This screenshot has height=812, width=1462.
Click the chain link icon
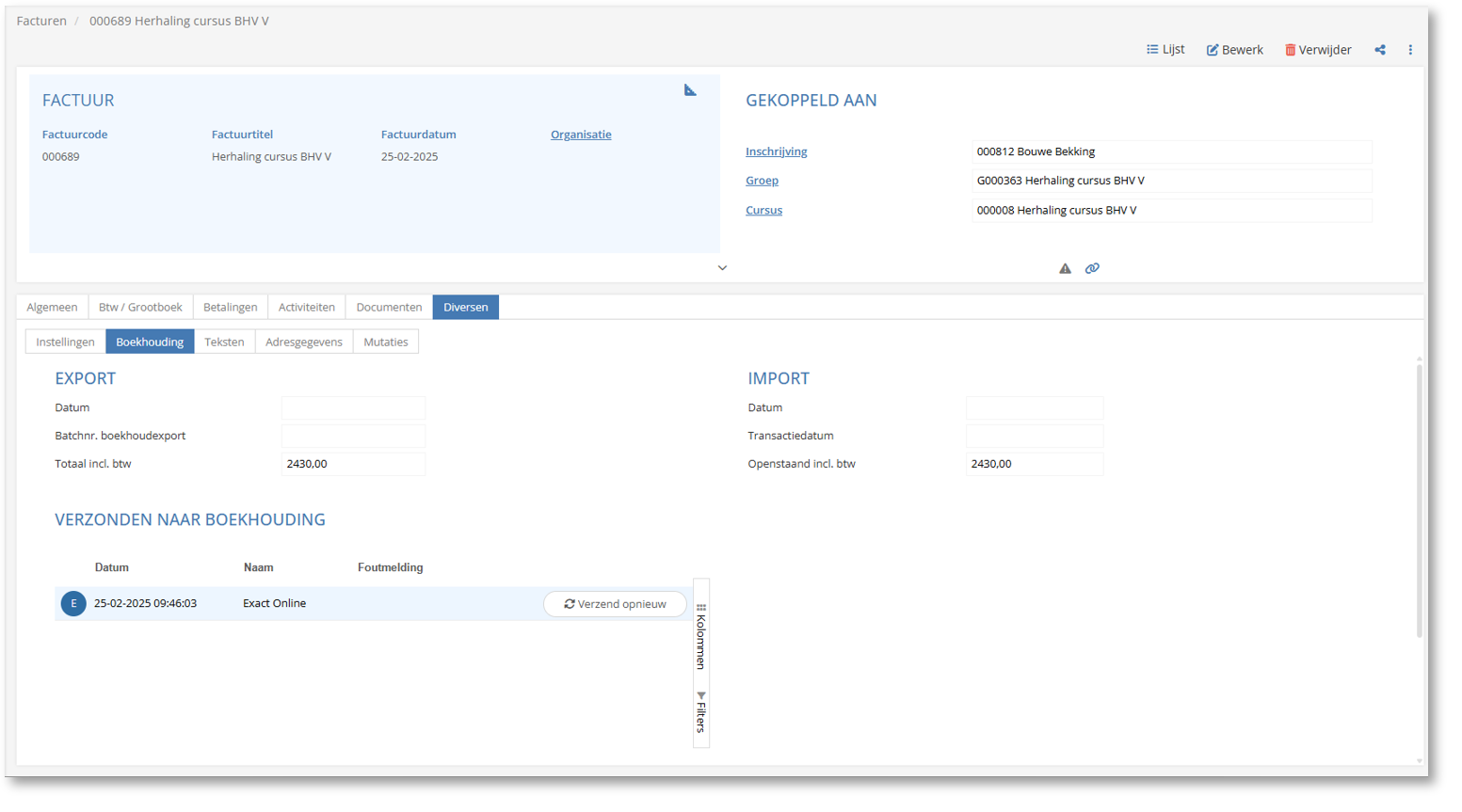point(1092,269)
